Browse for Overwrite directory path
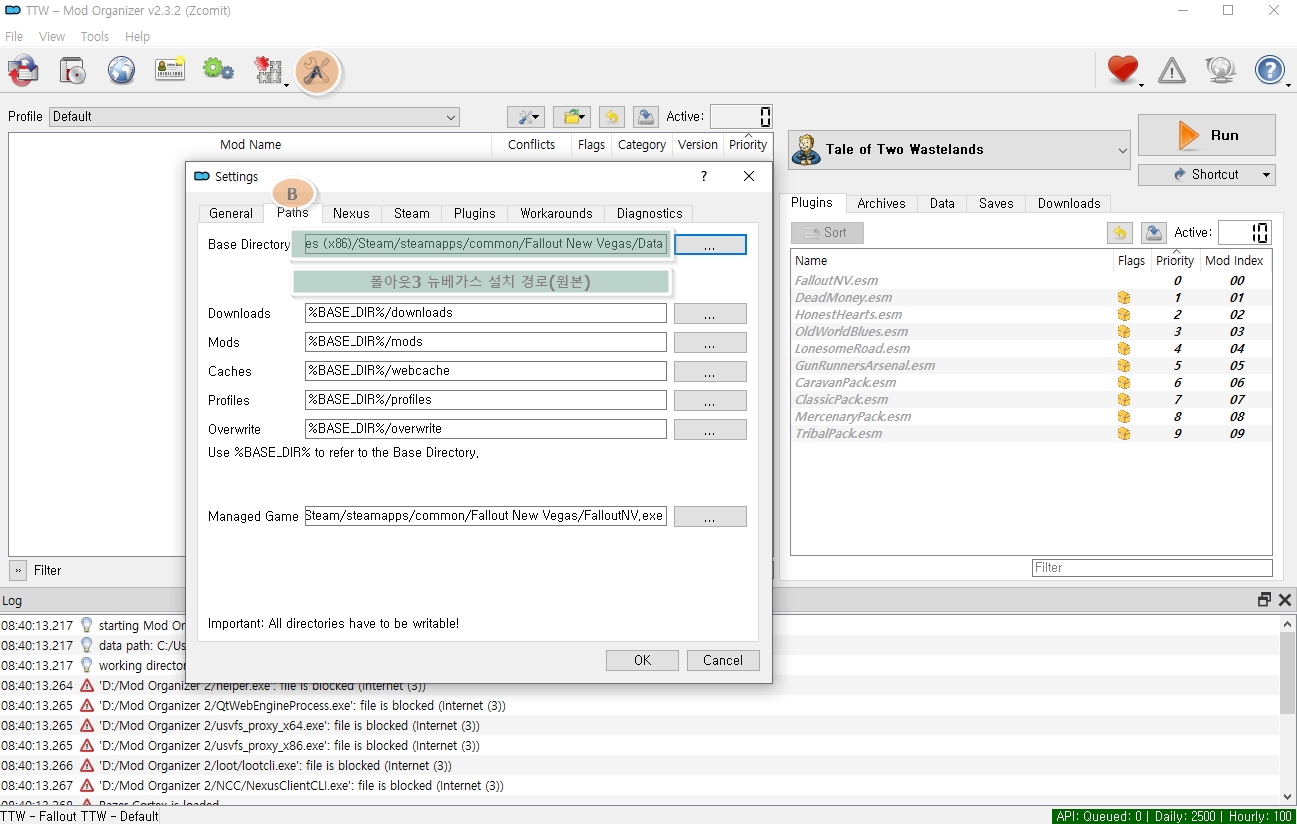 [710, 429]
